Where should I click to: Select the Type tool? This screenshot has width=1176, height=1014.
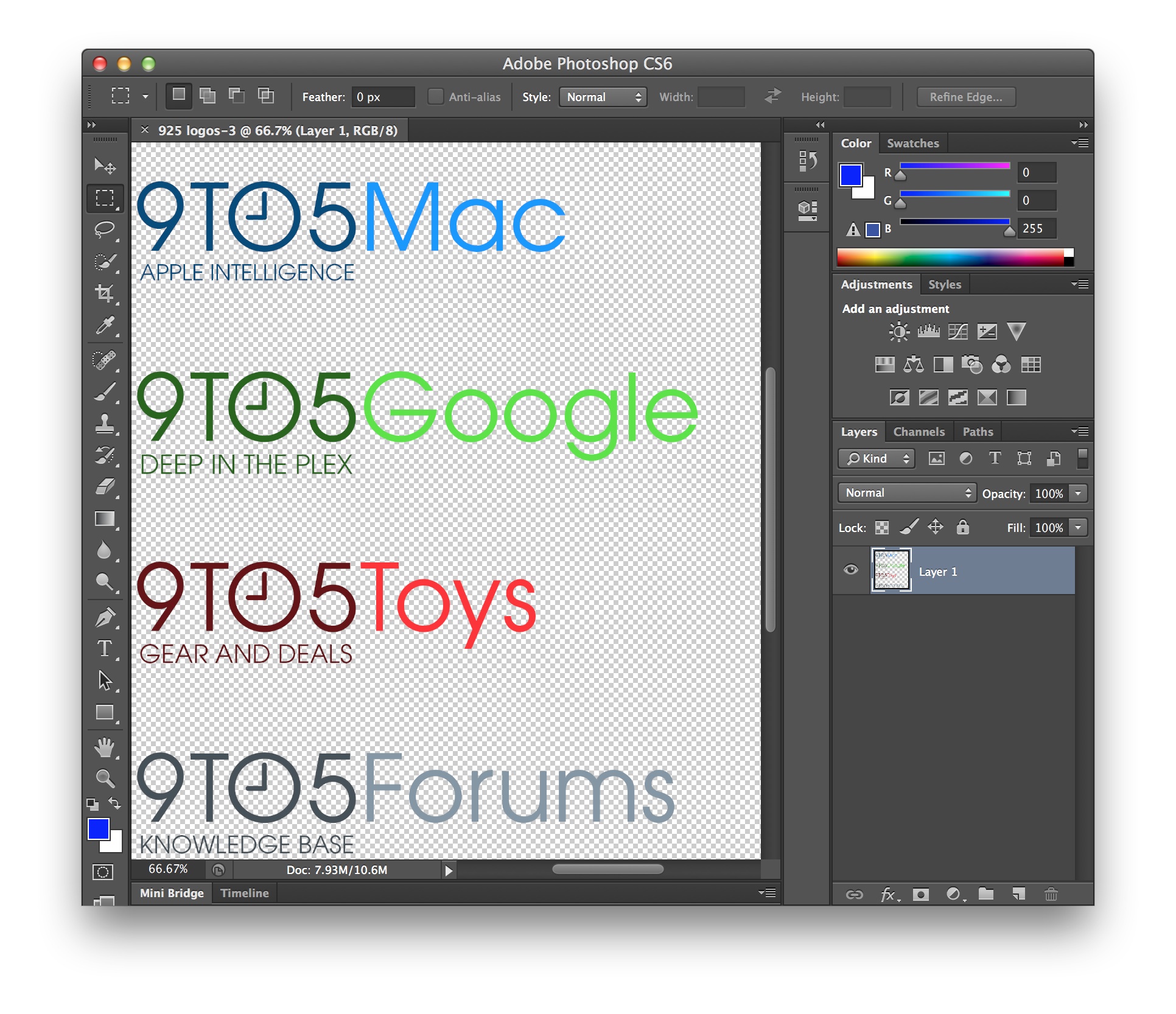[105, 649]
